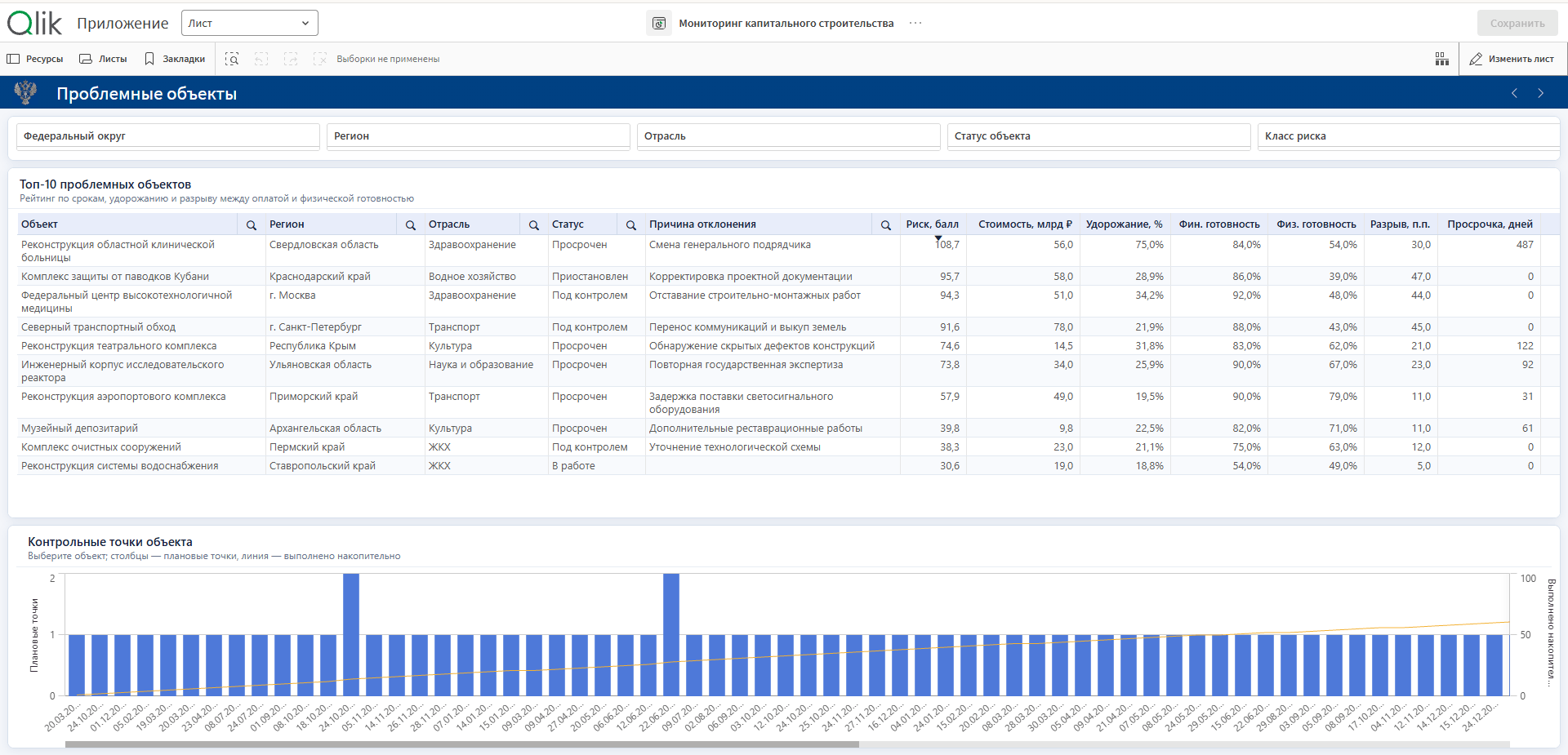Search in the Статус column
Screen dimensions: 1568x755
click(x=631, y=224)
